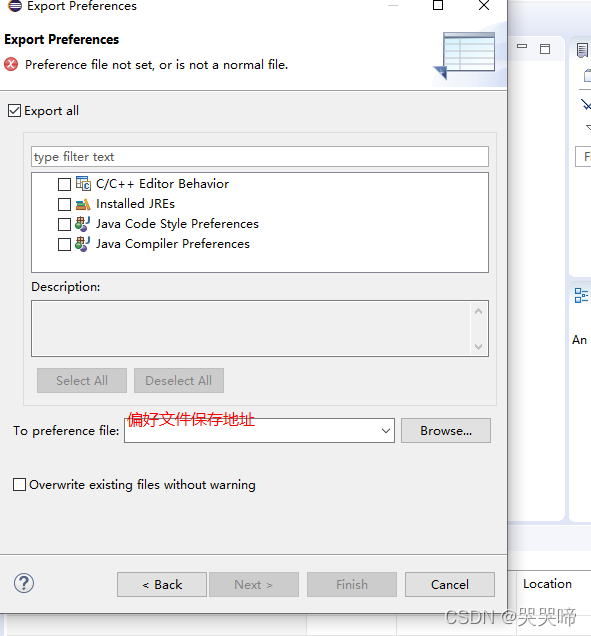
Task: Go back with the Back button
Action: pyautogui.click(x=162, y=584)
